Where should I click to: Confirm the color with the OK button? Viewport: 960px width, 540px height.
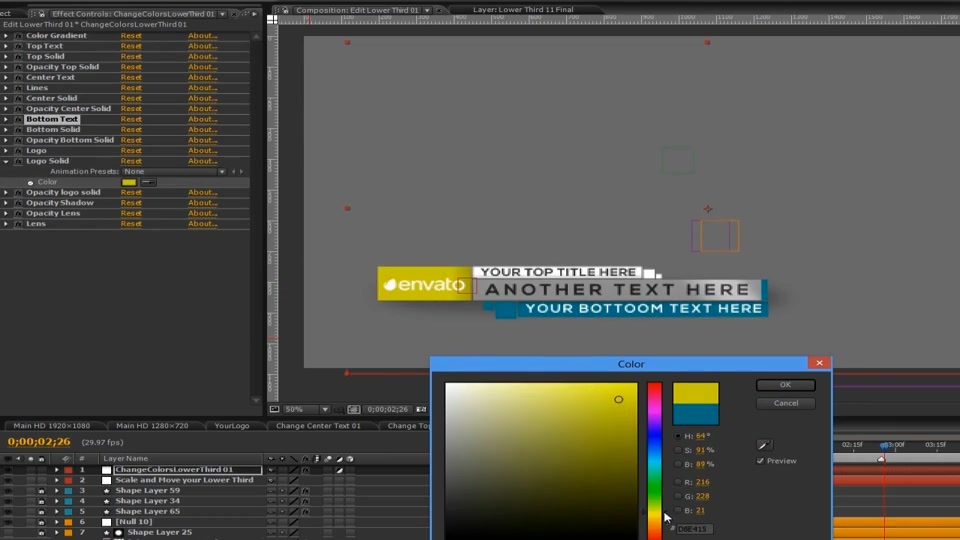(786, 385)
